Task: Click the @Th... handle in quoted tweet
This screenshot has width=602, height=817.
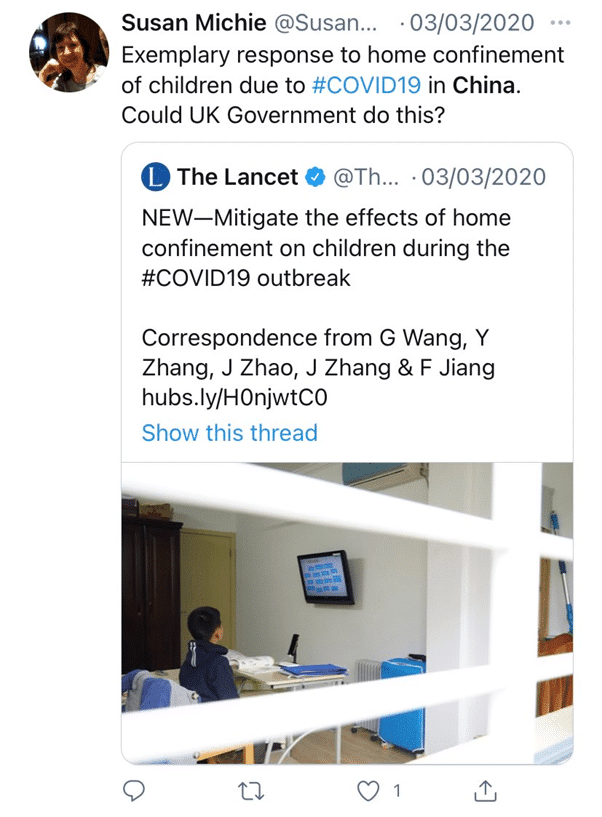Action: [x=365, y=178]
